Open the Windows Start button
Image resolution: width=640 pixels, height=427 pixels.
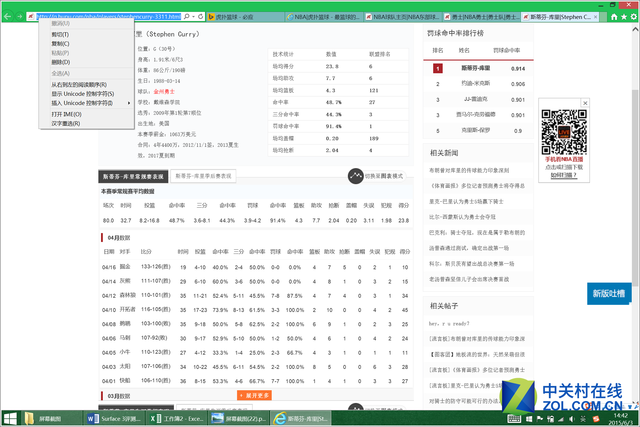(x=10, y=418)
